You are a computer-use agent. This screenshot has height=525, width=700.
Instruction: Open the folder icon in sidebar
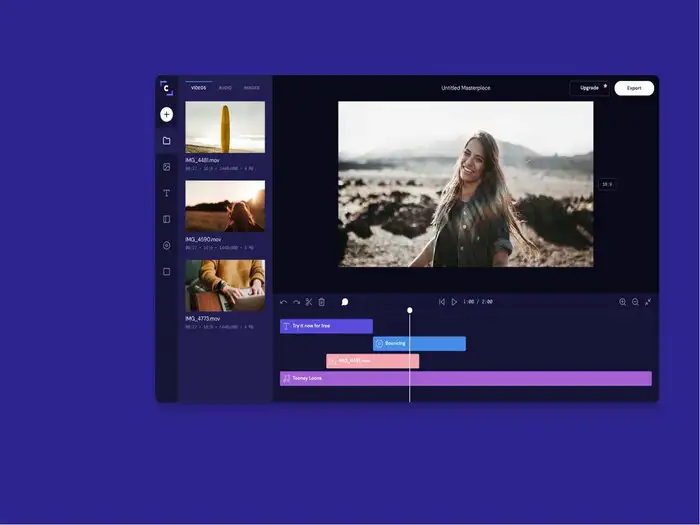coord(166,141)
